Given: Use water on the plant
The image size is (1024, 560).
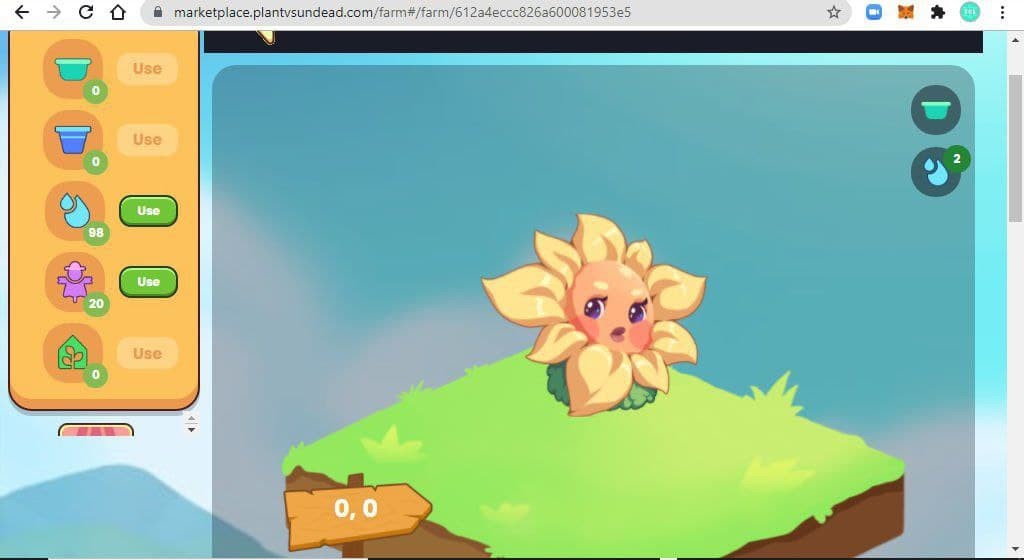Looking at the screenshot, I should pyautogui.click(x=148, y=211).
